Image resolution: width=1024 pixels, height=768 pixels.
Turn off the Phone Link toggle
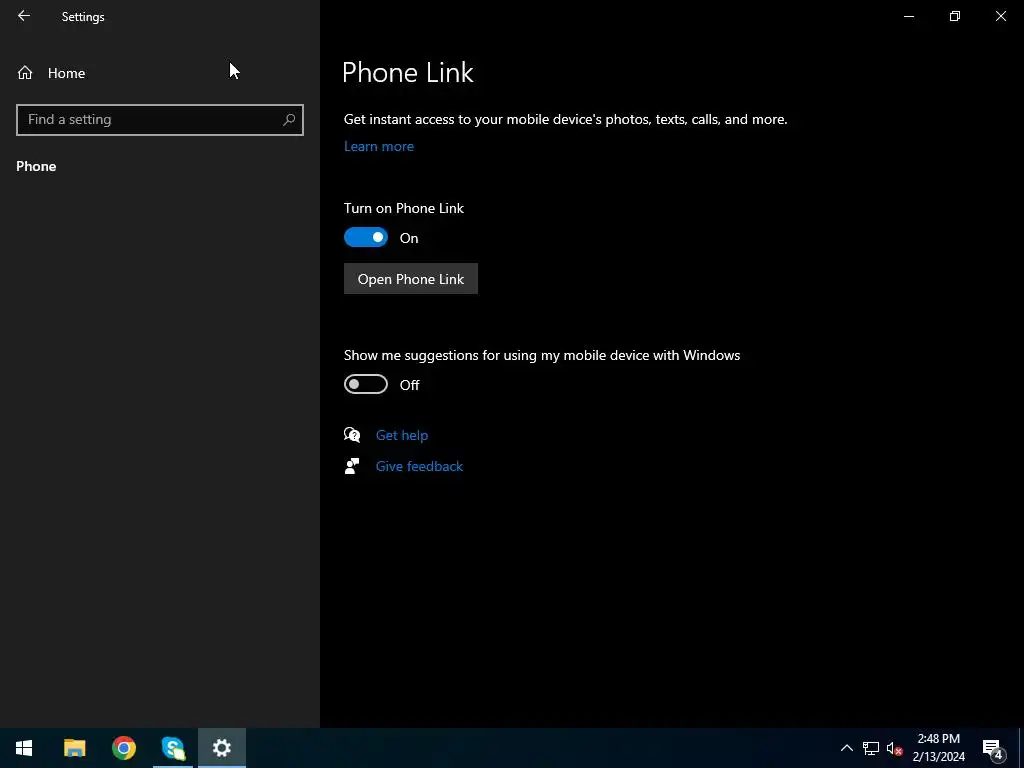click(366, 237)
